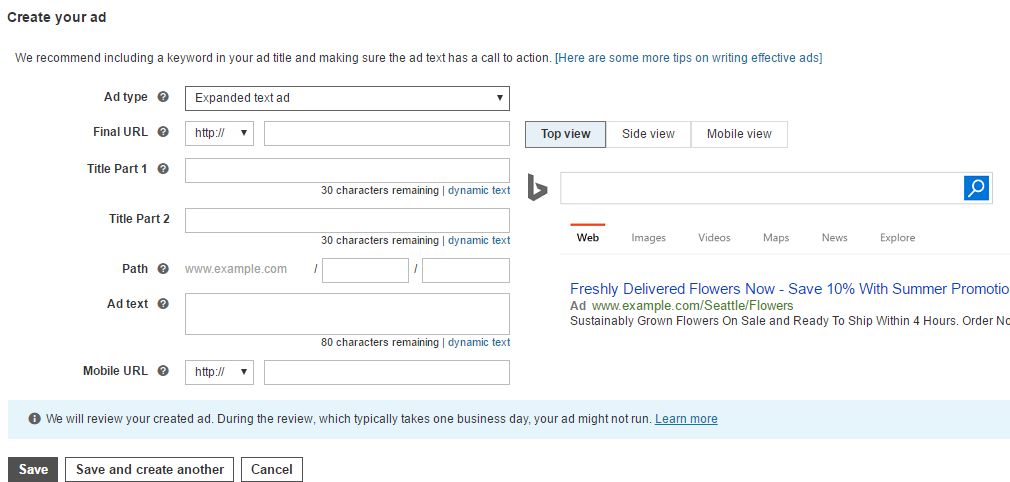Open the Mobile URL protocol dropdown

point(219,372)
